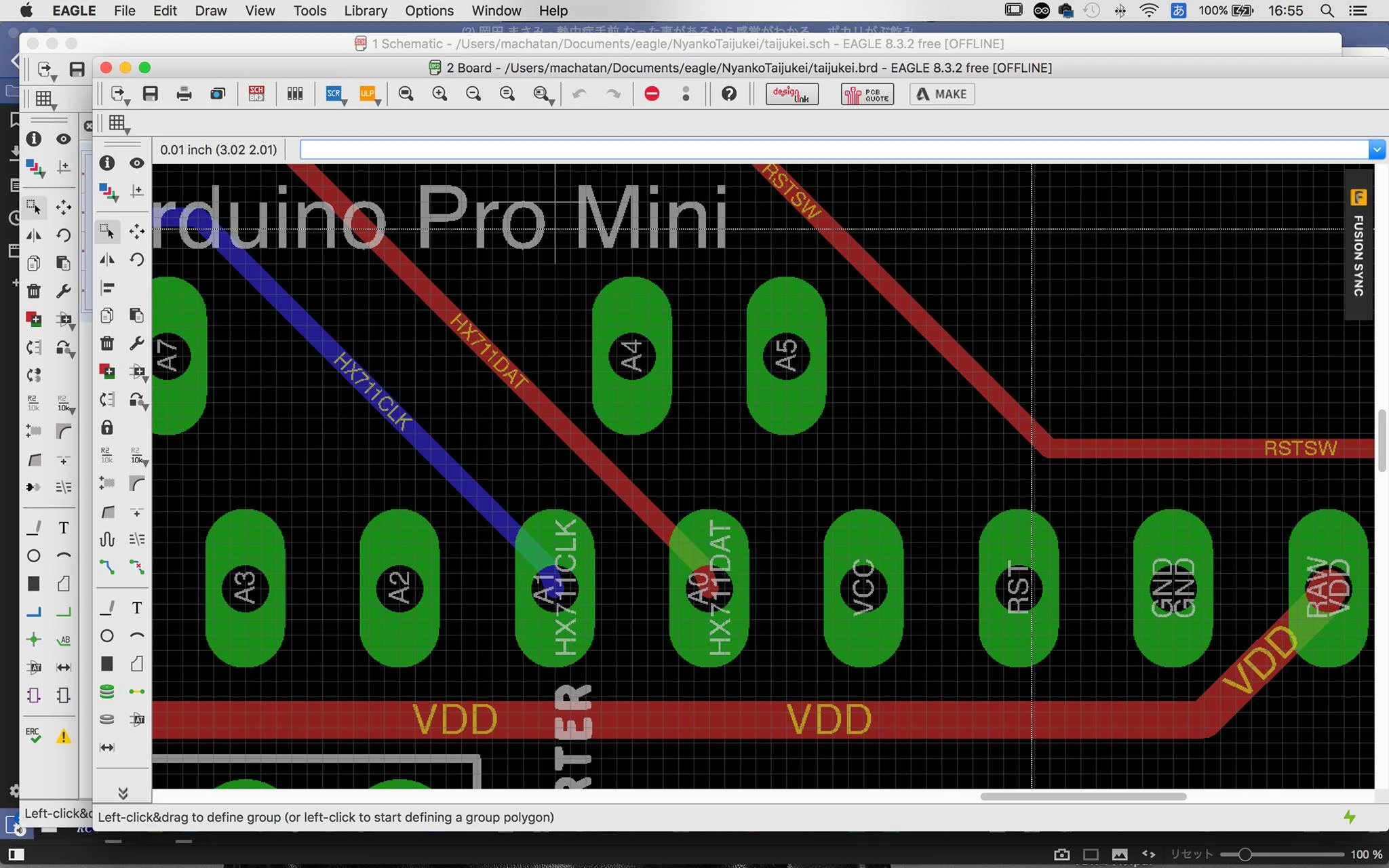This screenshot has height=868, width=1389.
Task: Zoom out using the minus magnifier
Action: (473, 94)
